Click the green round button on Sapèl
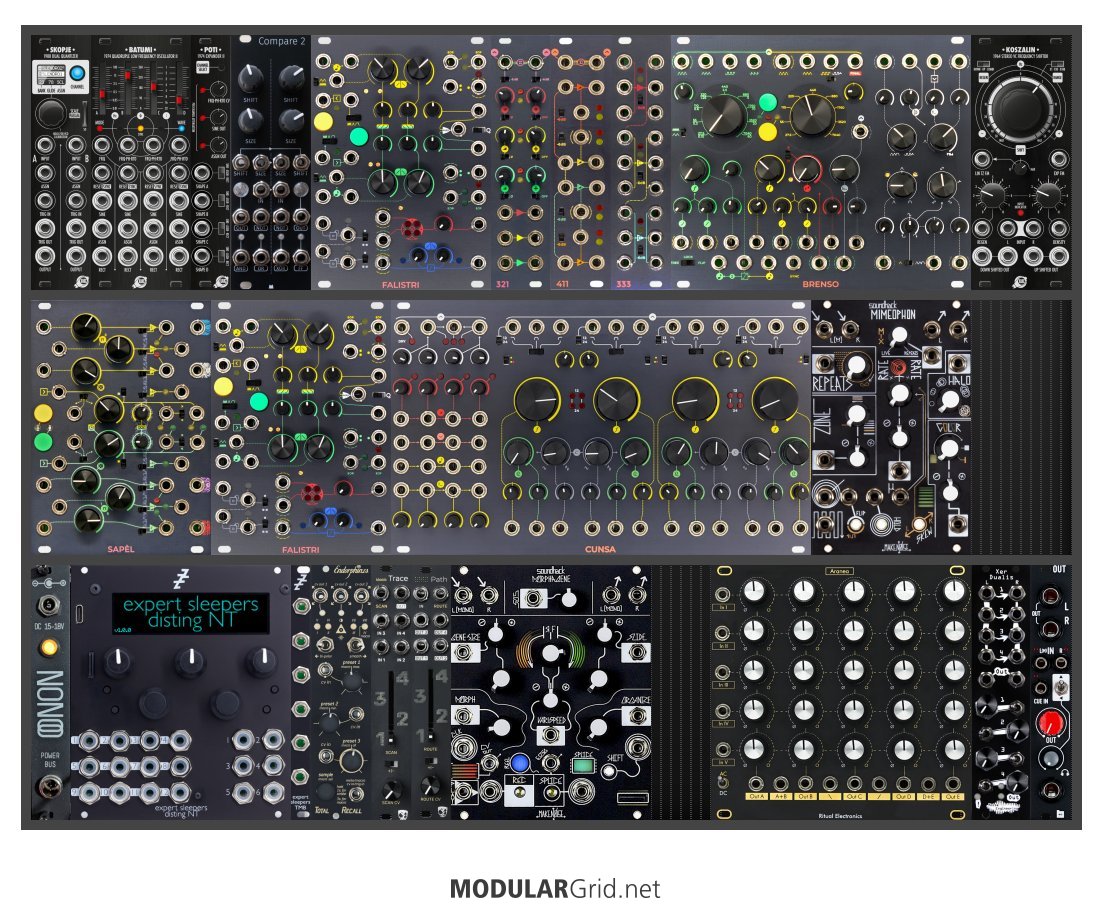 click(x=43, y=443)
